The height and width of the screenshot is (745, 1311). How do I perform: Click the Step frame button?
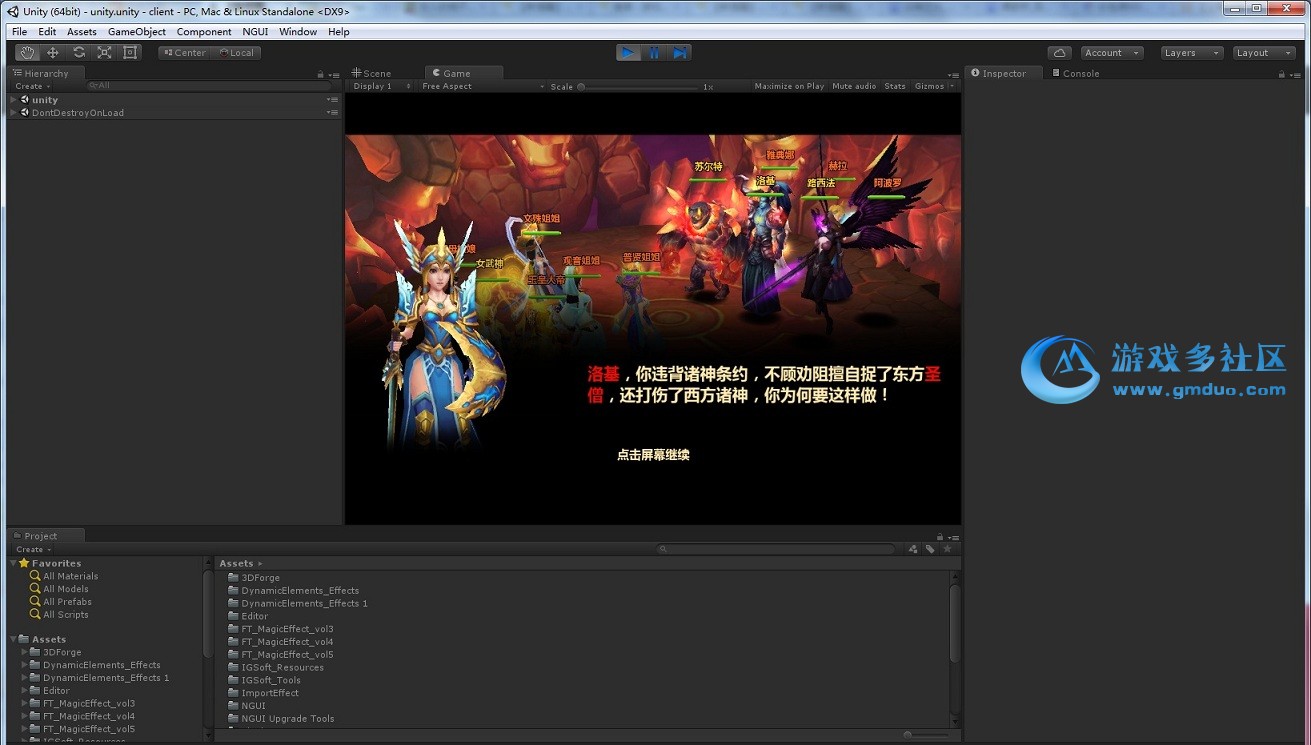(x=679, y=53)
